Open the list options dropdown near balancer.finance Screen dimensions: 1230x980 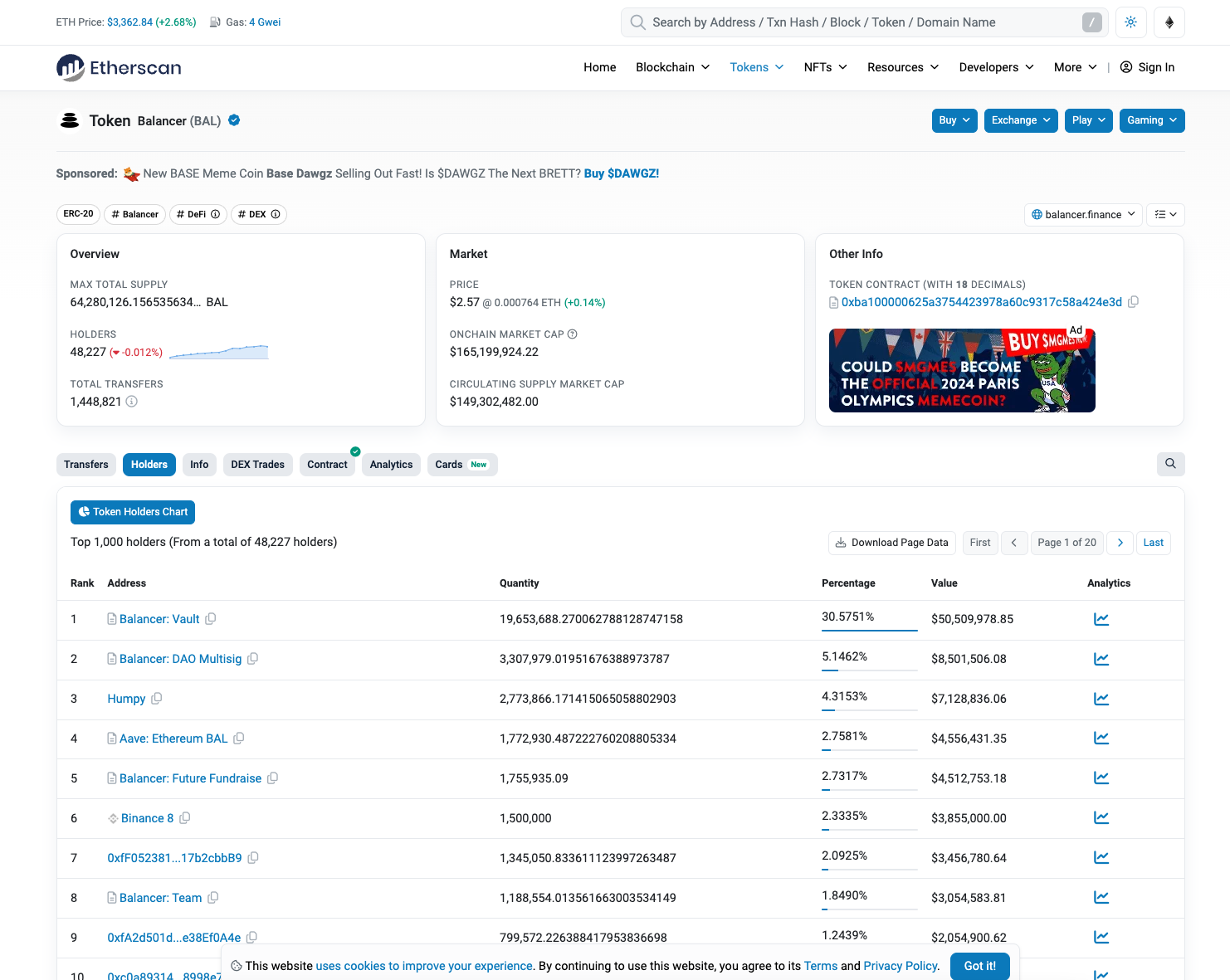click(x=1165, y=215)
